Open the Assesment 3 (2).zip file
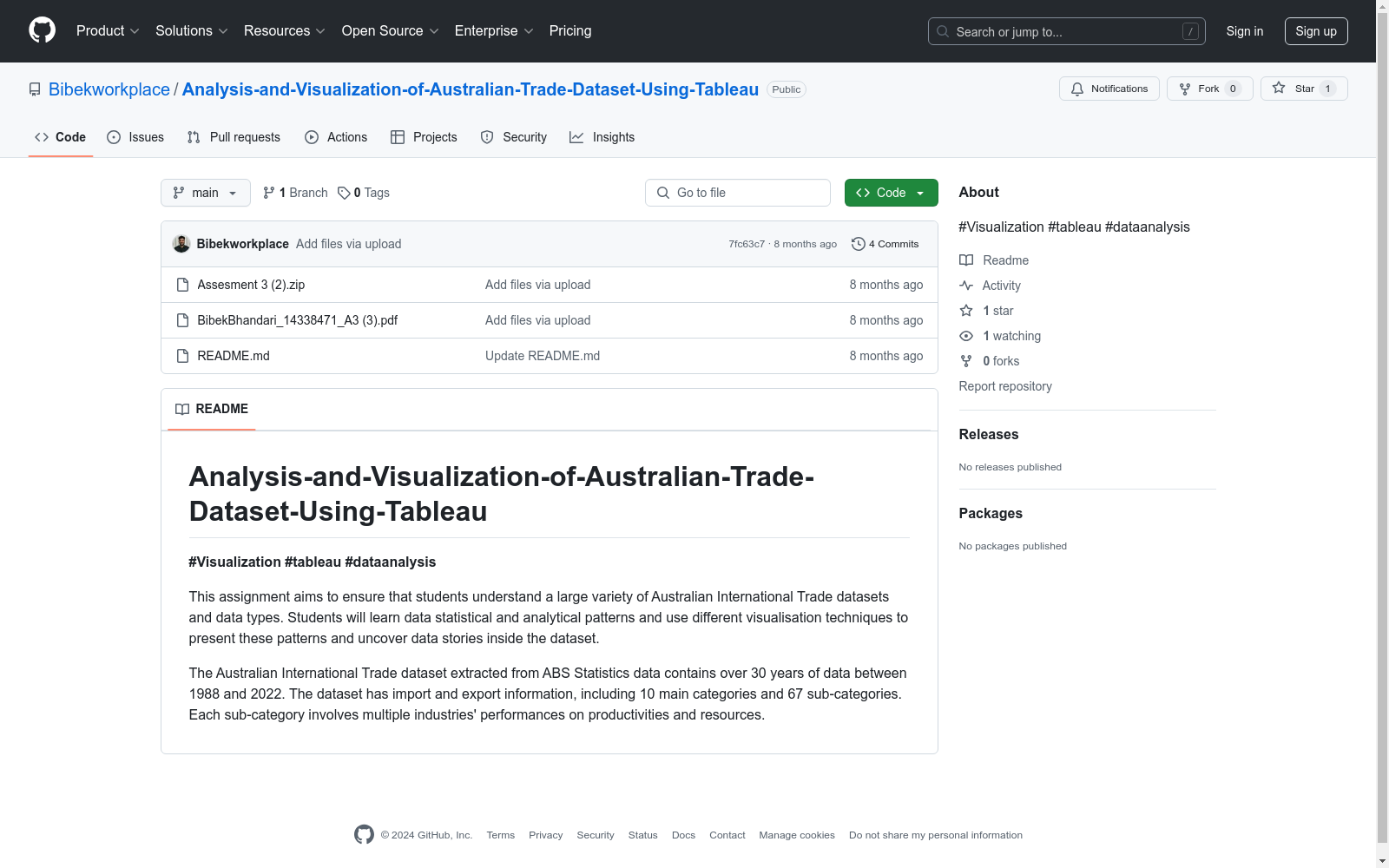 pos(251,285)
